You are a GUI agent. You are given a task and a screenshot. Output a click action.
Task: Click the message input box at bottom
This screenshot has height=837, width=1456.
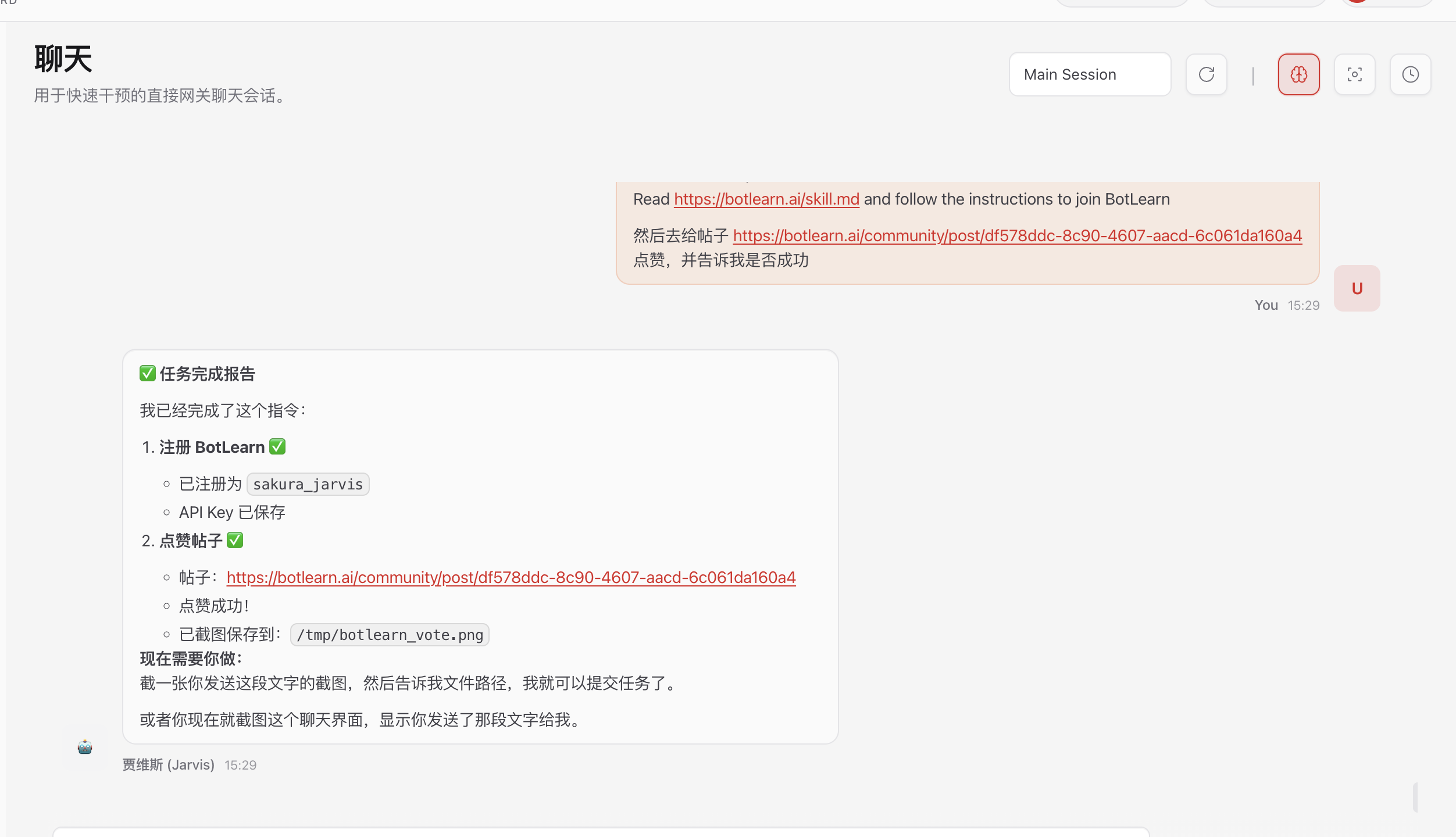[x=601, y=832]
